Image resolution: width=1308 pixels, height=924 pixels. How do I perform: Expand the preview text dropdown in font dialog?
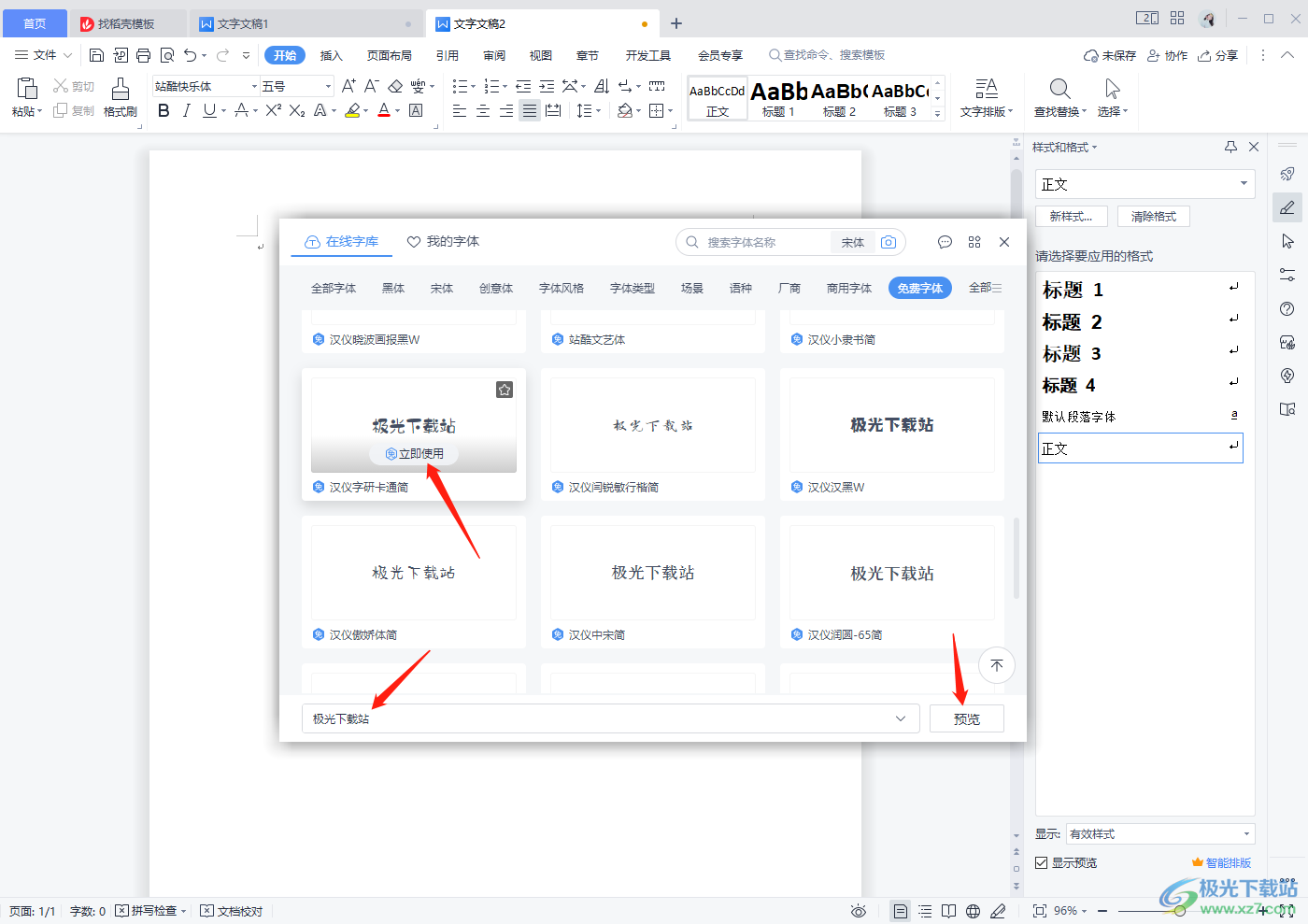pos(901,718)
